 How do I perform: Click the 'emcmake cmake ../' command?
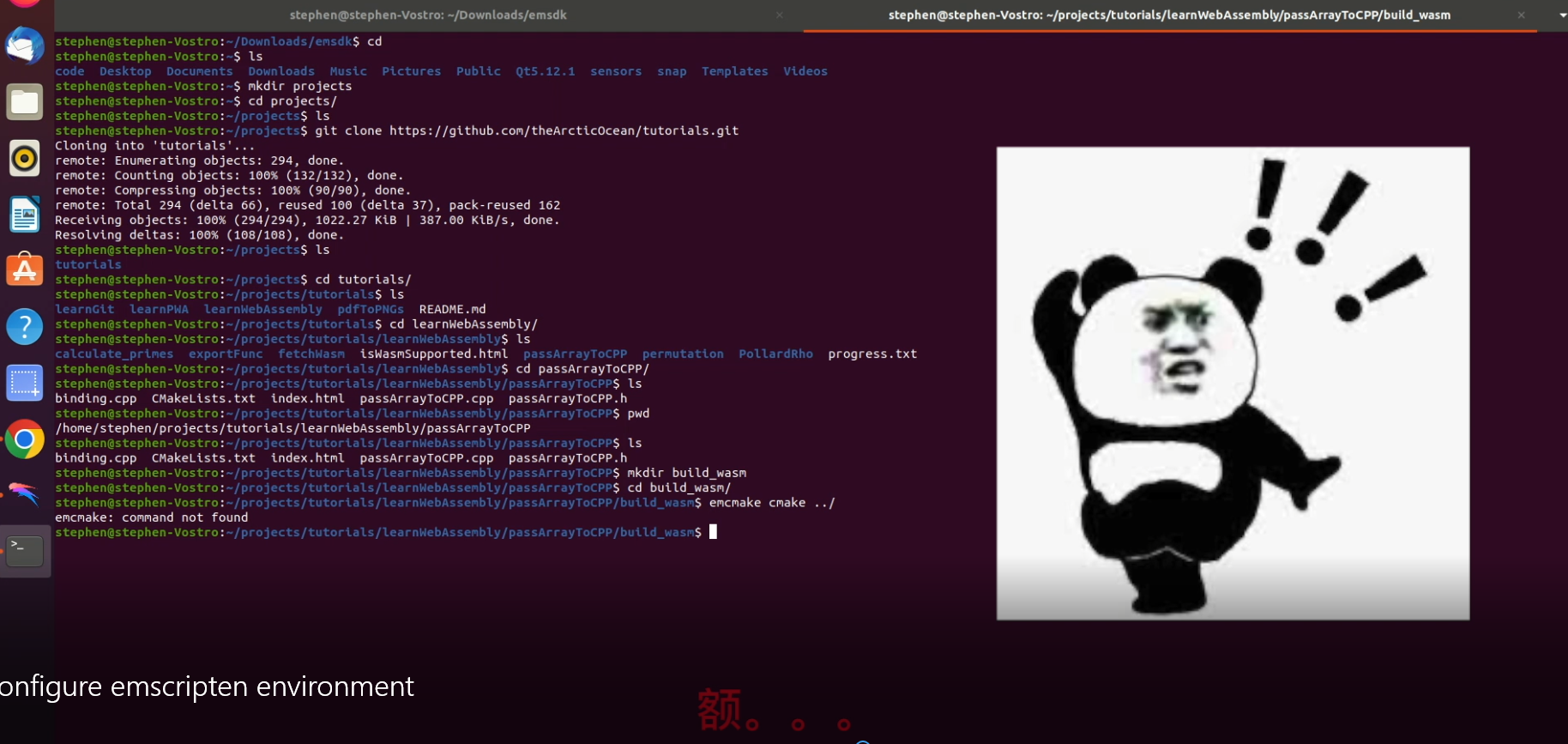click(x=772, y=503)
